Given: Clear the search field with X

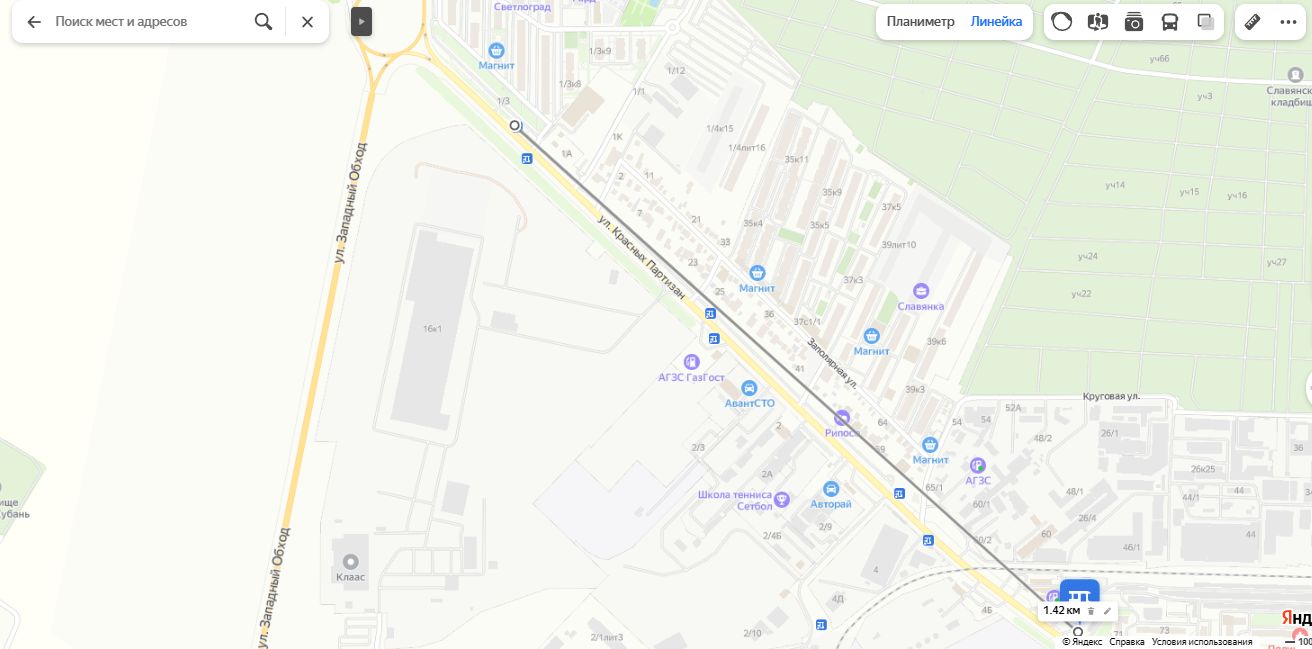Looking at the screenshot, I should (307, 22).
